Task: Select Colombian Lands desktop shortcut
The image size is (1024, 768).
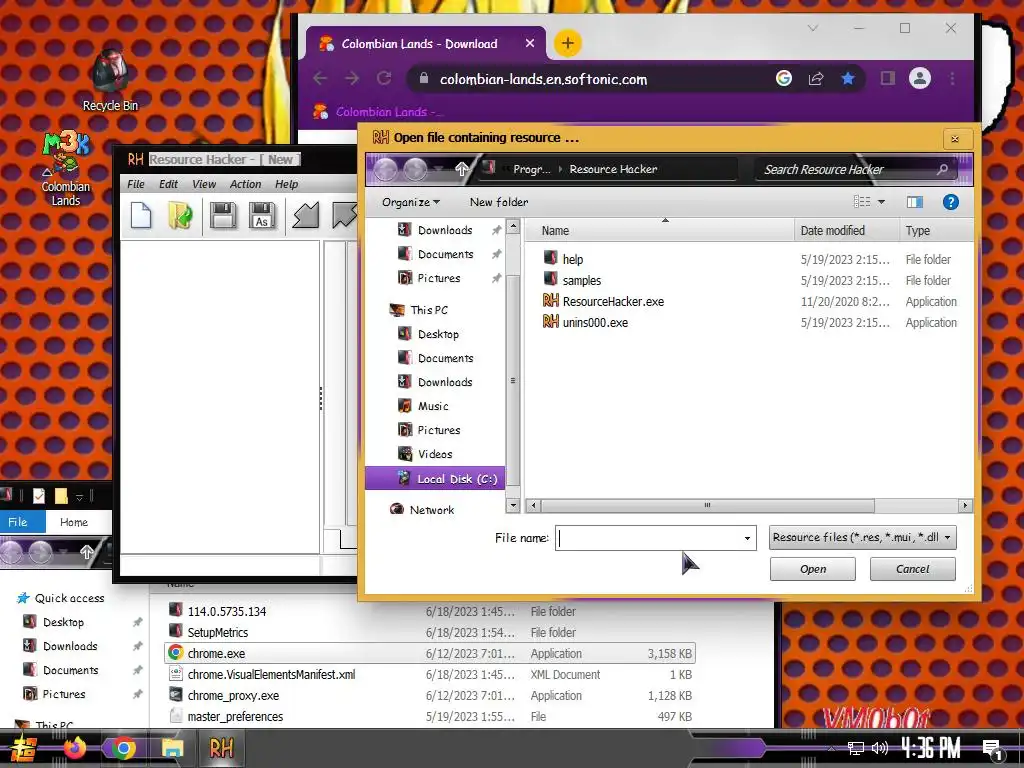Action: click(65, 170)
